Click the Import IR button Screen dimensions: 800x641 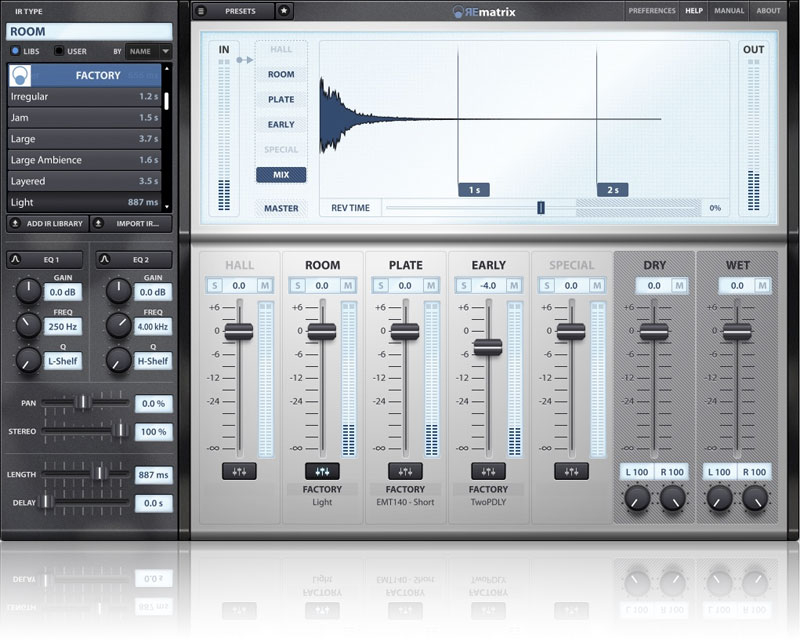pyautogui.click(x=131, y=224)
